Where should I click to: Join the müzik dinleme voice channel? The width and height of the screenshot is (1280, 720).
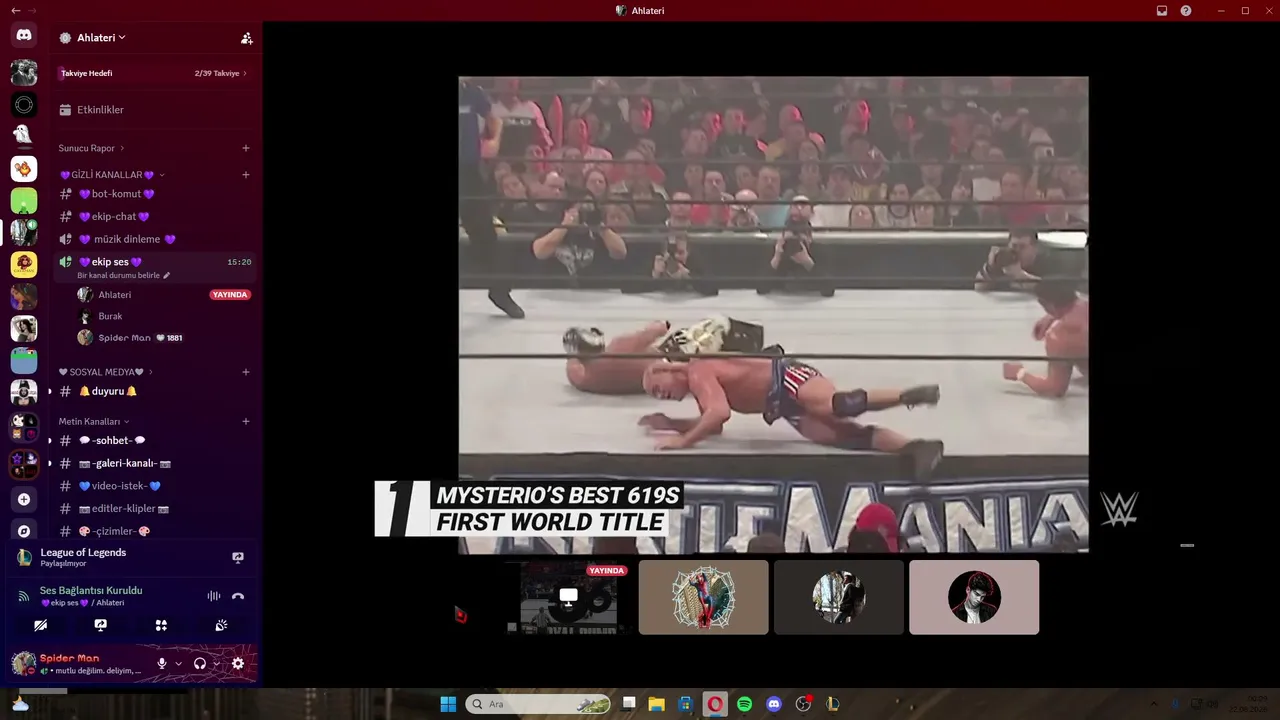point(155,239)
